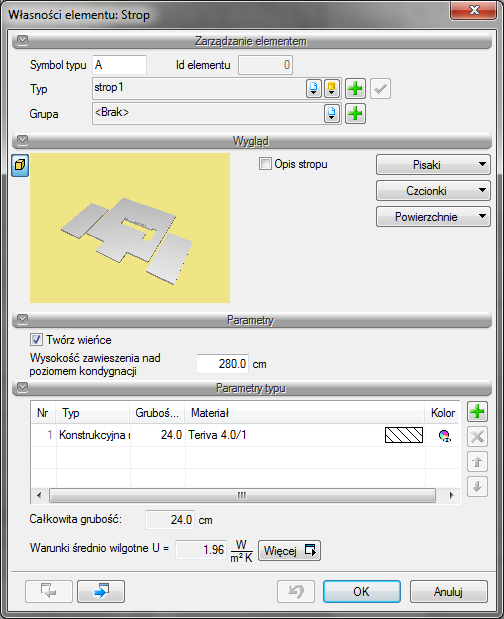Click the 3D floor slab preview image

point(130,228)
